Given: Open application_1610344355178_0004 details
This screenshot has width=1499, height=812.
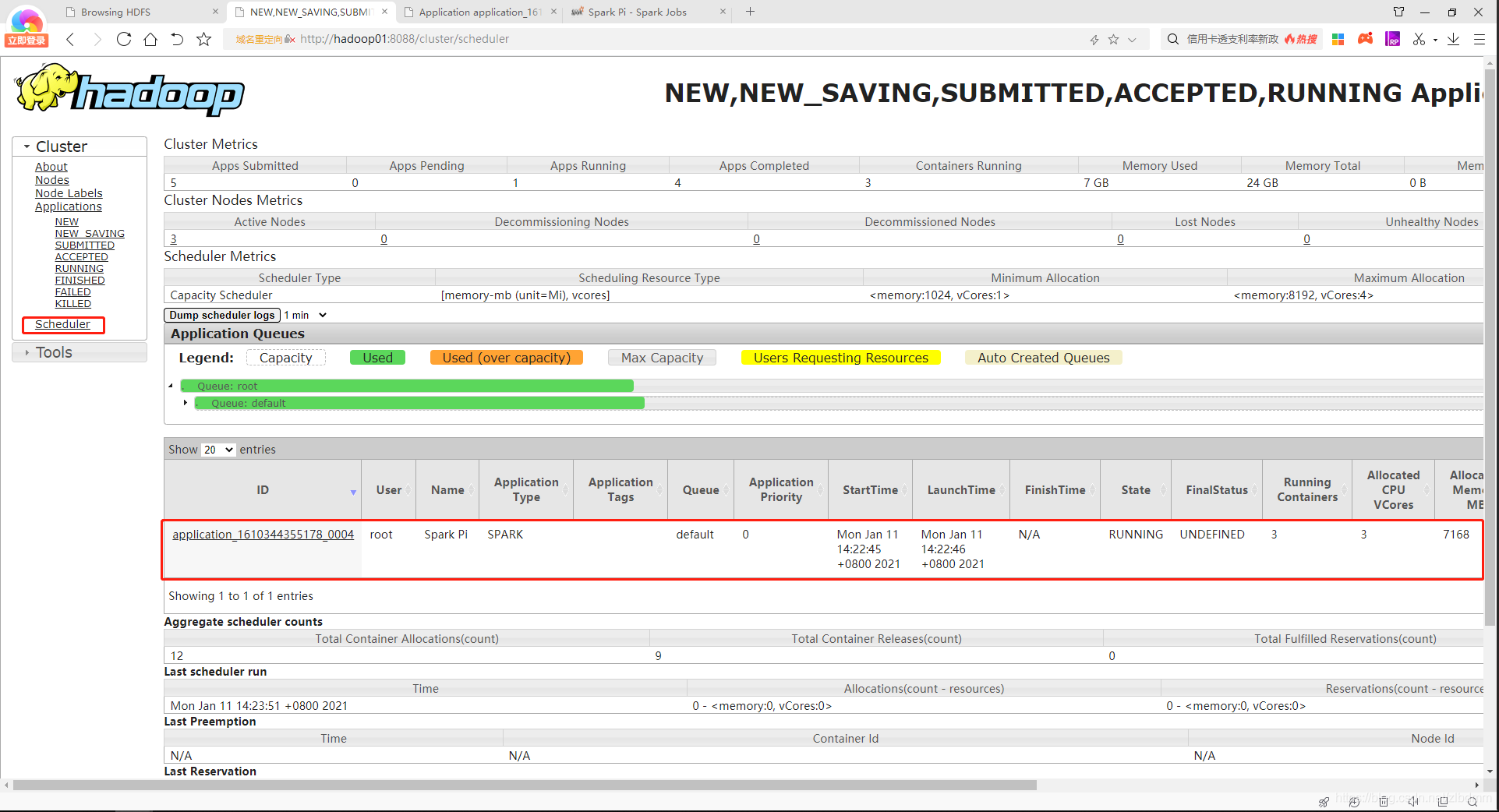Looking at the screenshot, I should [x=263, y=535].
